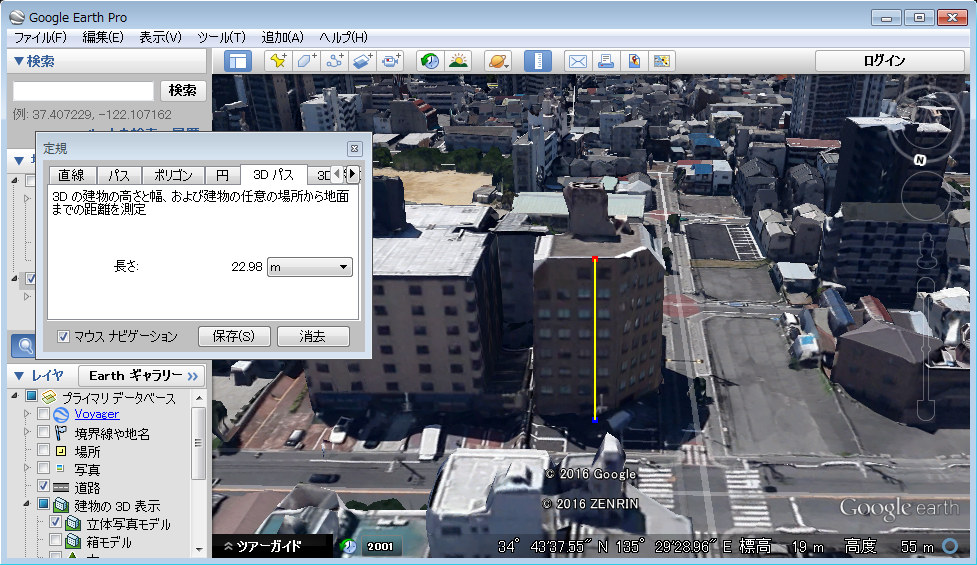This screenshot has height=565, width=977.
Task: Add an image overlay from the toolbar
Action: (x=363, y=61)
